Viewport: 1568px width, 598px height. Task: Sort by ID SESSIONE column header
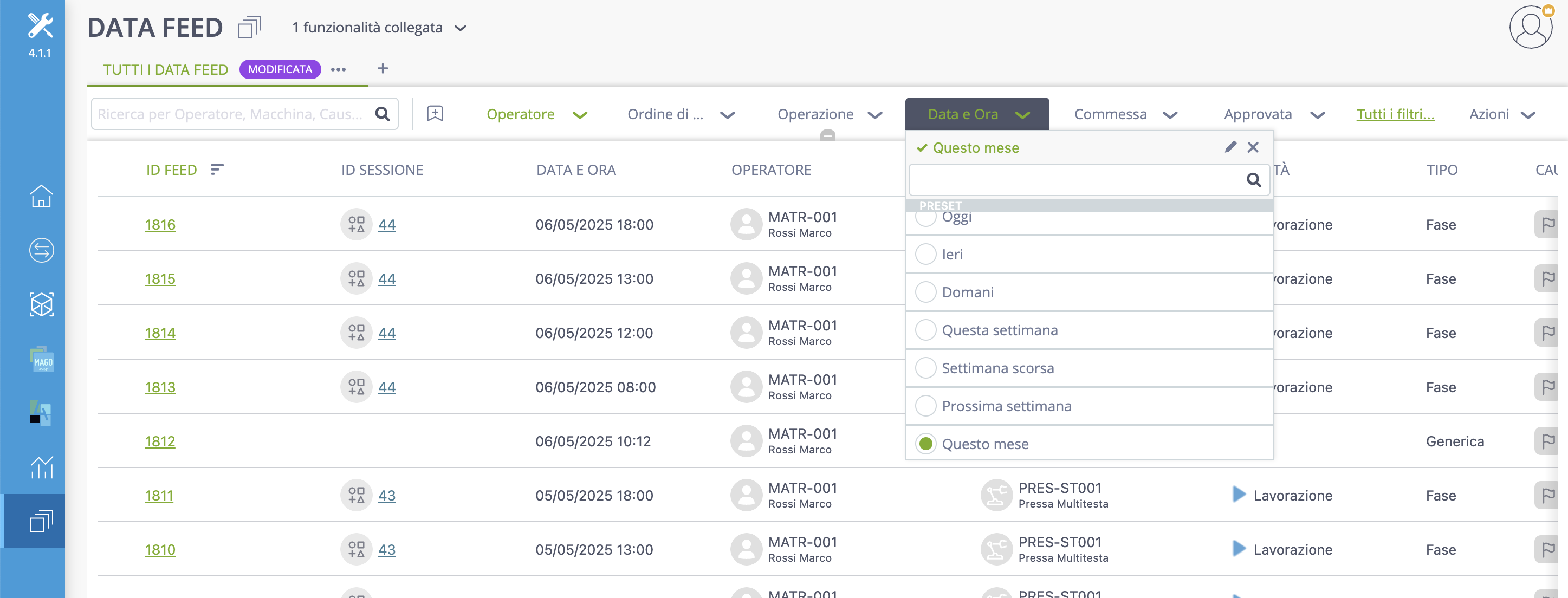(x=381, y=170)
